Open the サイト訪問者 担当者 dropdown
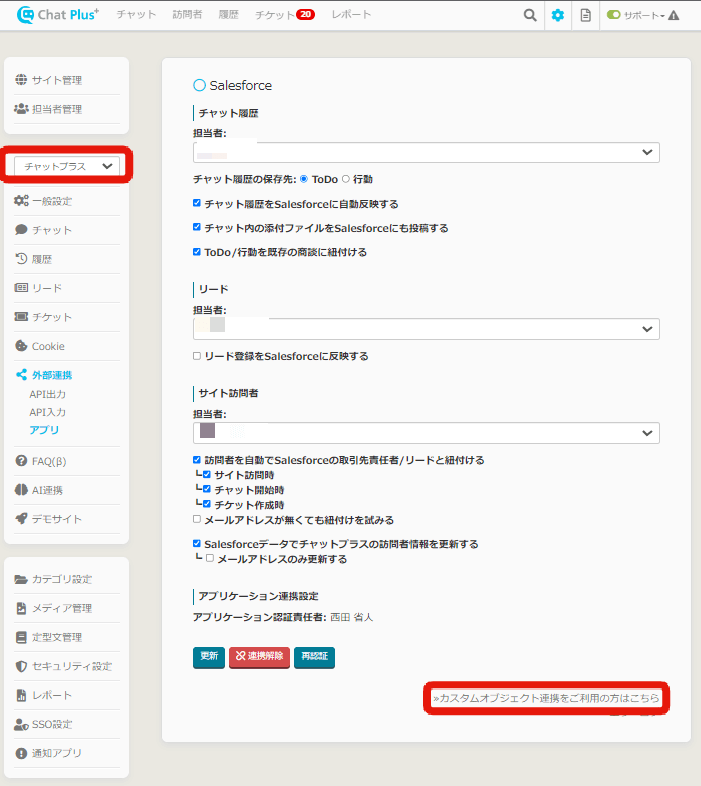 pos(426,433)
